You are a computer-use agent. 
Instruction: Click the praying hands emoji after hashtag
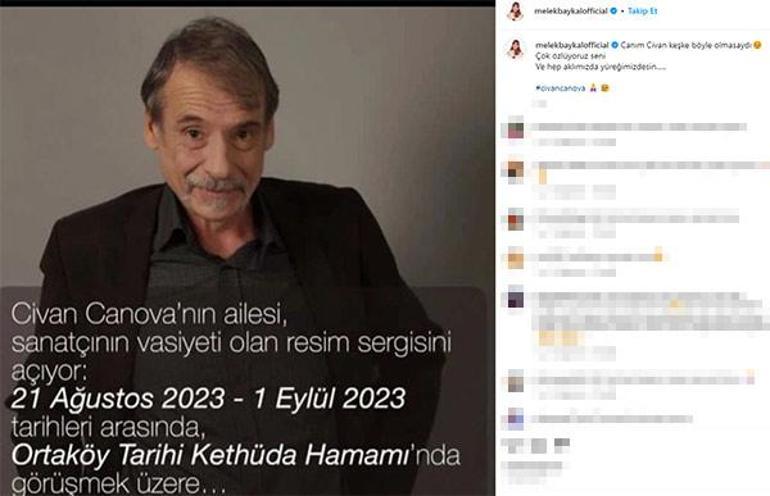pyautogui.click(x=593, y=88)
